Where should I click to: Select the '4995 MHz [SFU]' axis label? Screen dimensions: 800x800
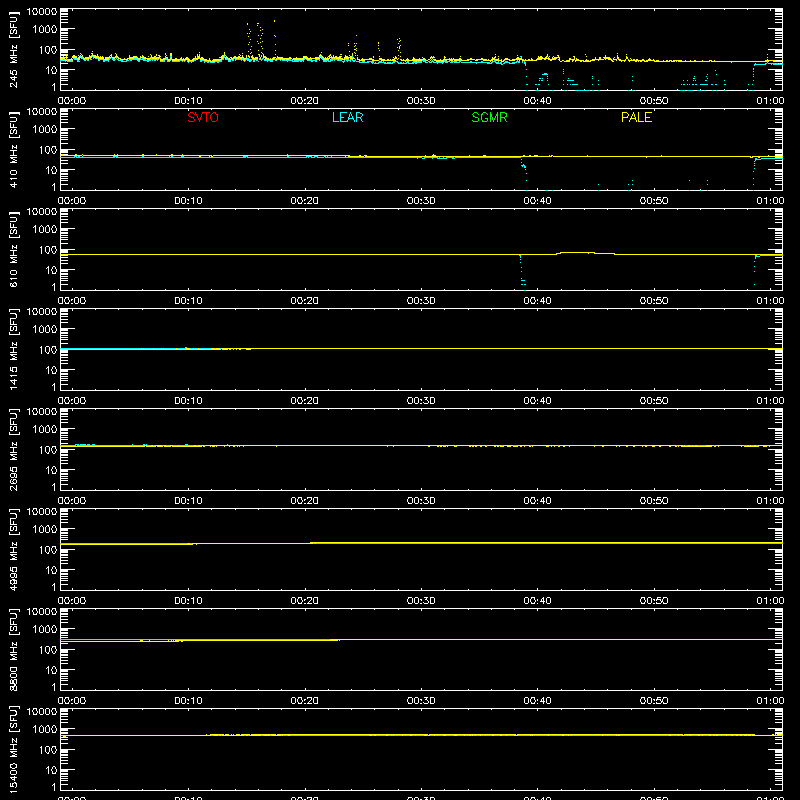13,549
